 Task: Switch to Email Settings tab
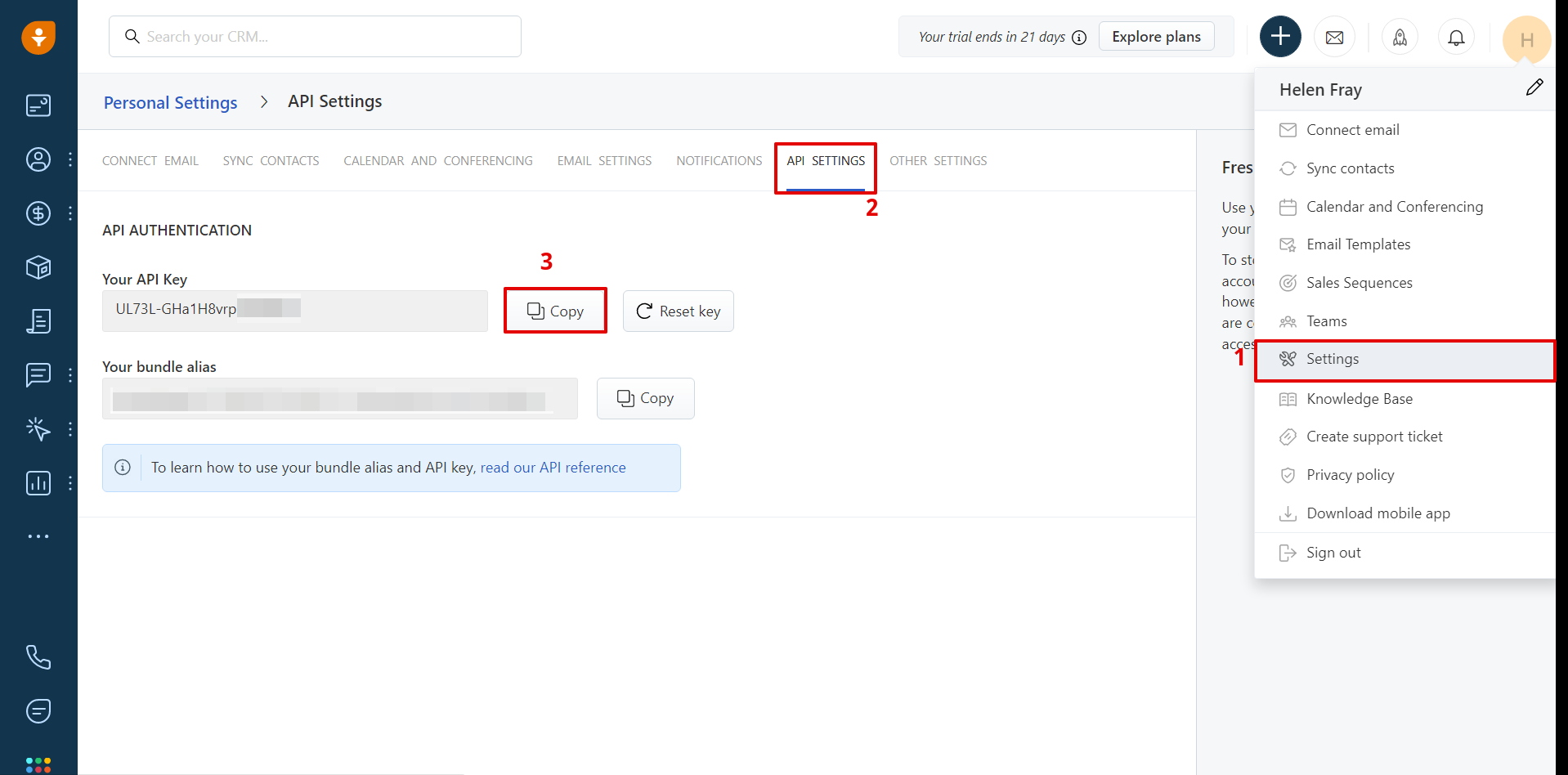pos(605,161)
